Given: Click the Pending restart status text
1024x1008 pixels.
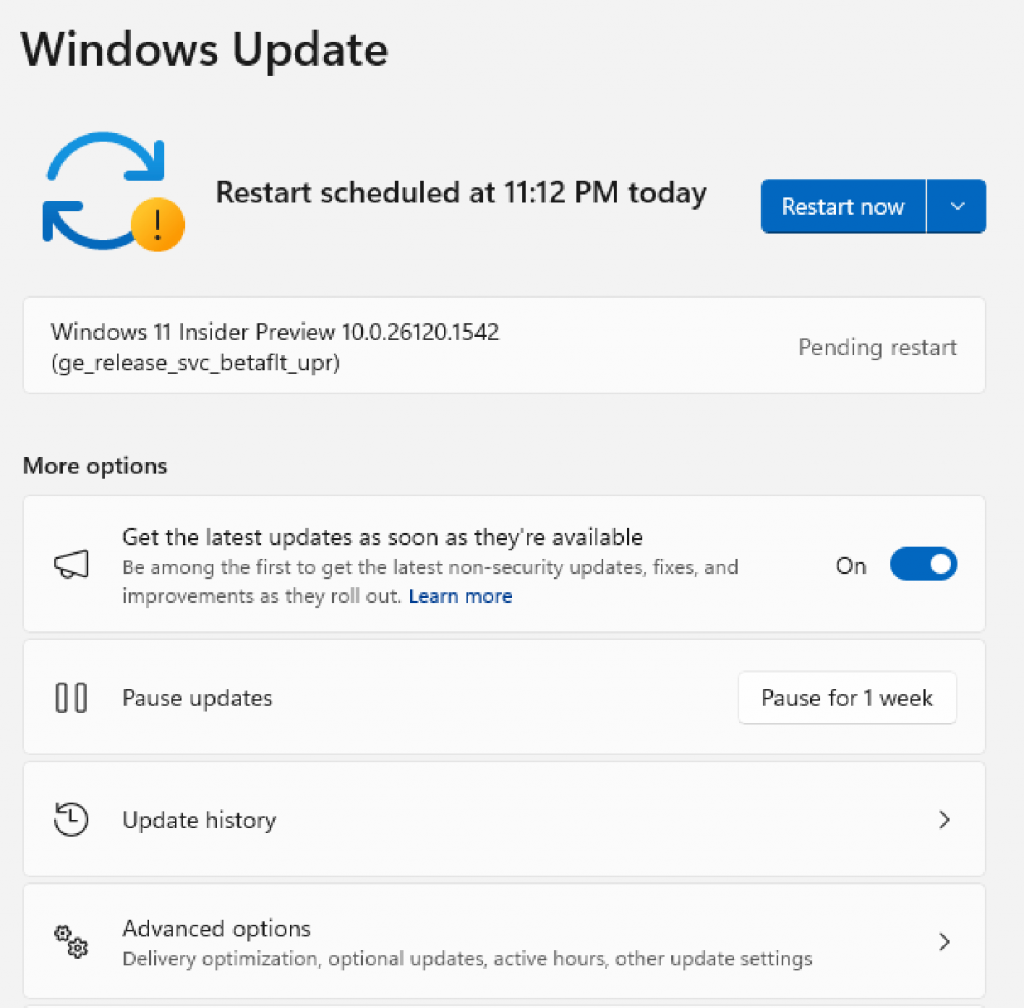Looking at the screenshot, I should point(877,347).
